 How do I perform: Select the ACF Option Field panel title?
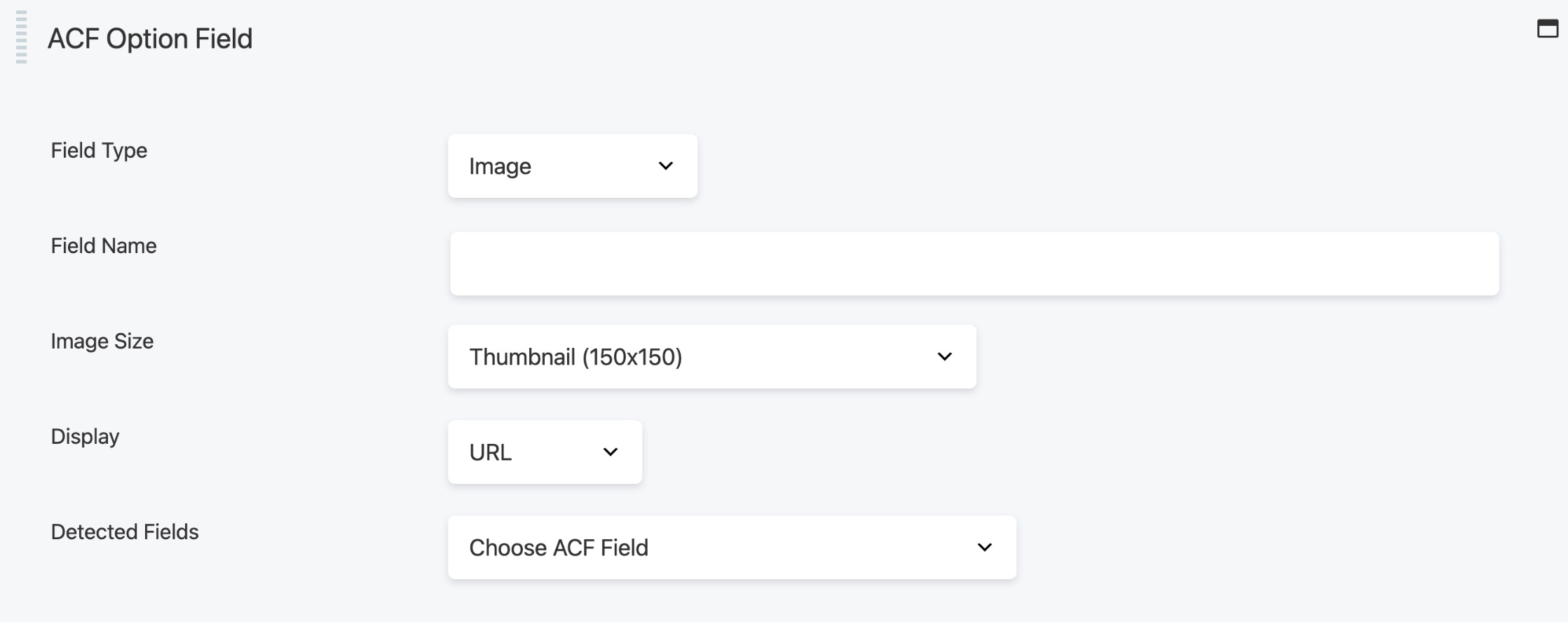coord(150,39)
